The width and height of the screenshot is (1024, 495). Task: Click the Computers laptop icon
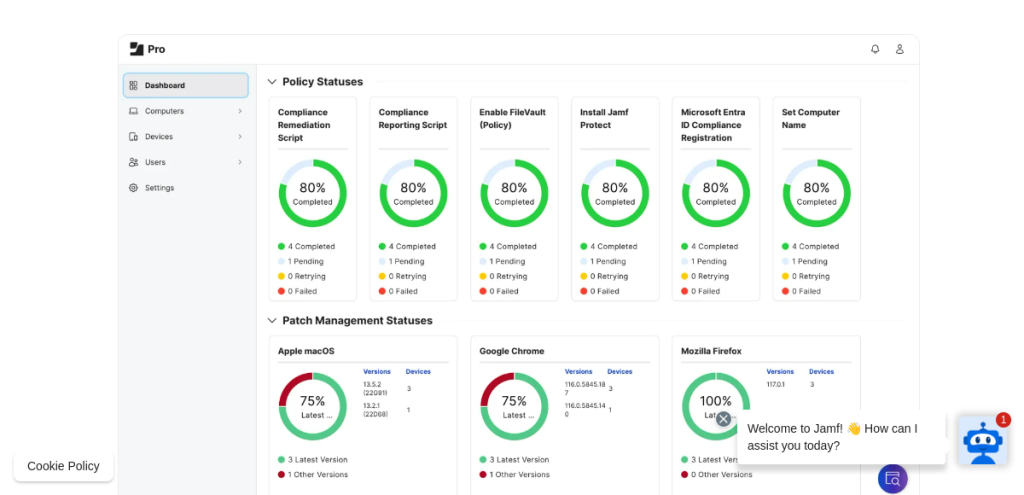(133, 111)
